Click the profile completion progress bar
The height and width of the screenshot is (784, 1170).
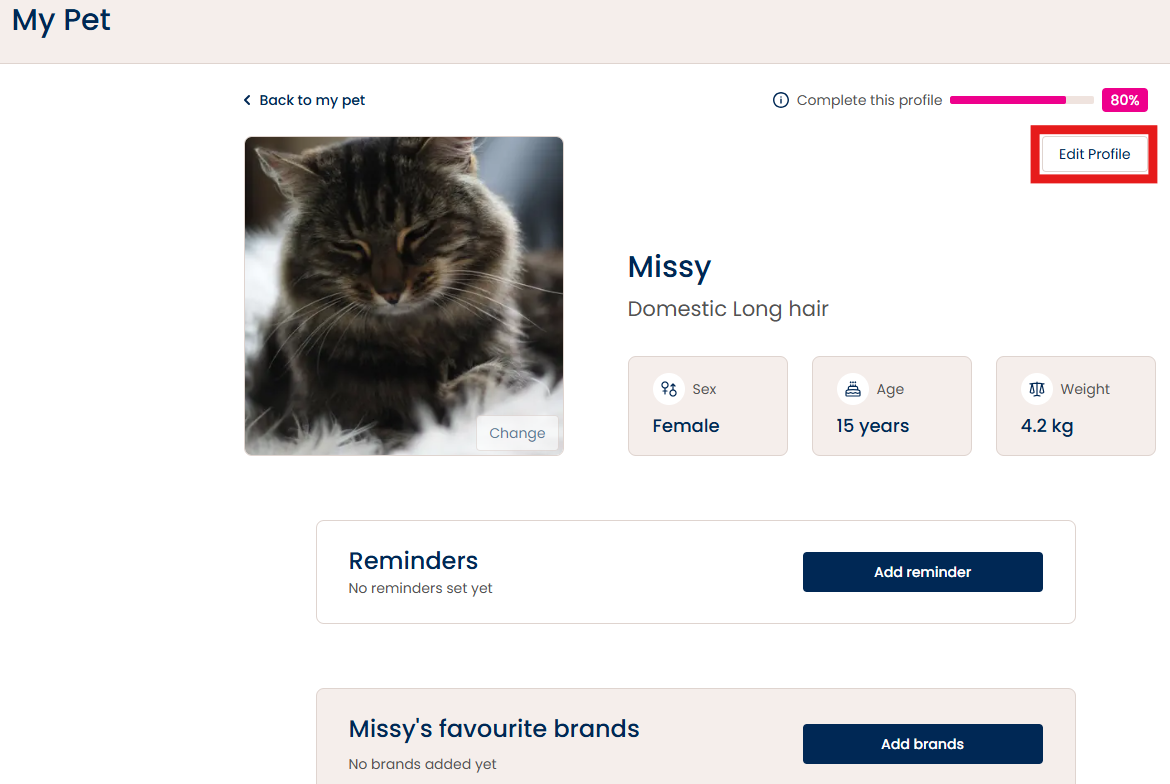(x=1022, y=100)
